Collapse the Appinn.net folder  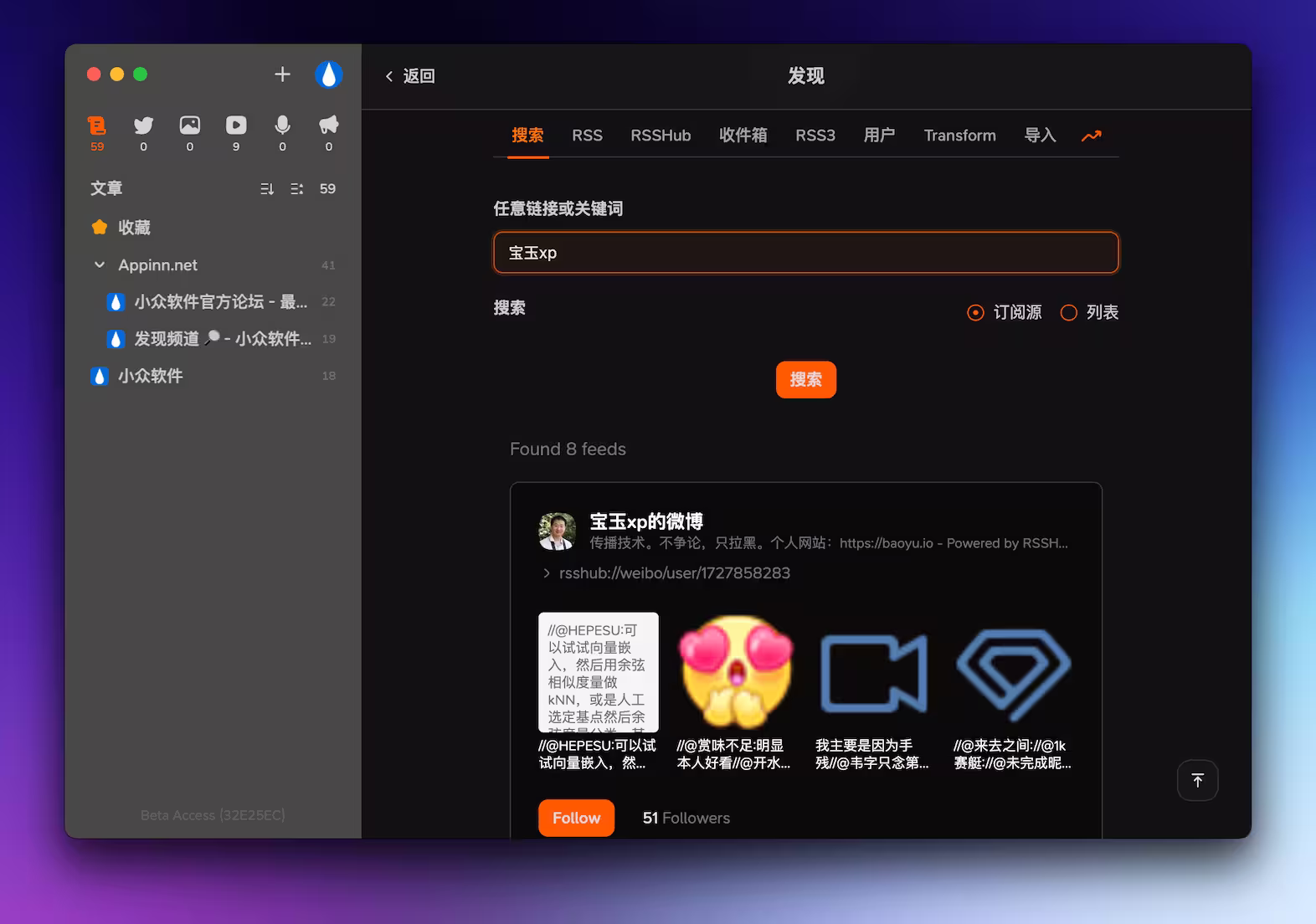point(100,265)
